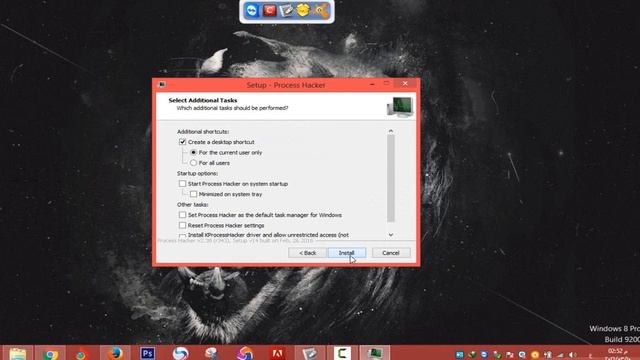
Task: Open TeamViewer from the top dock
Action: (x=252, y=11)
